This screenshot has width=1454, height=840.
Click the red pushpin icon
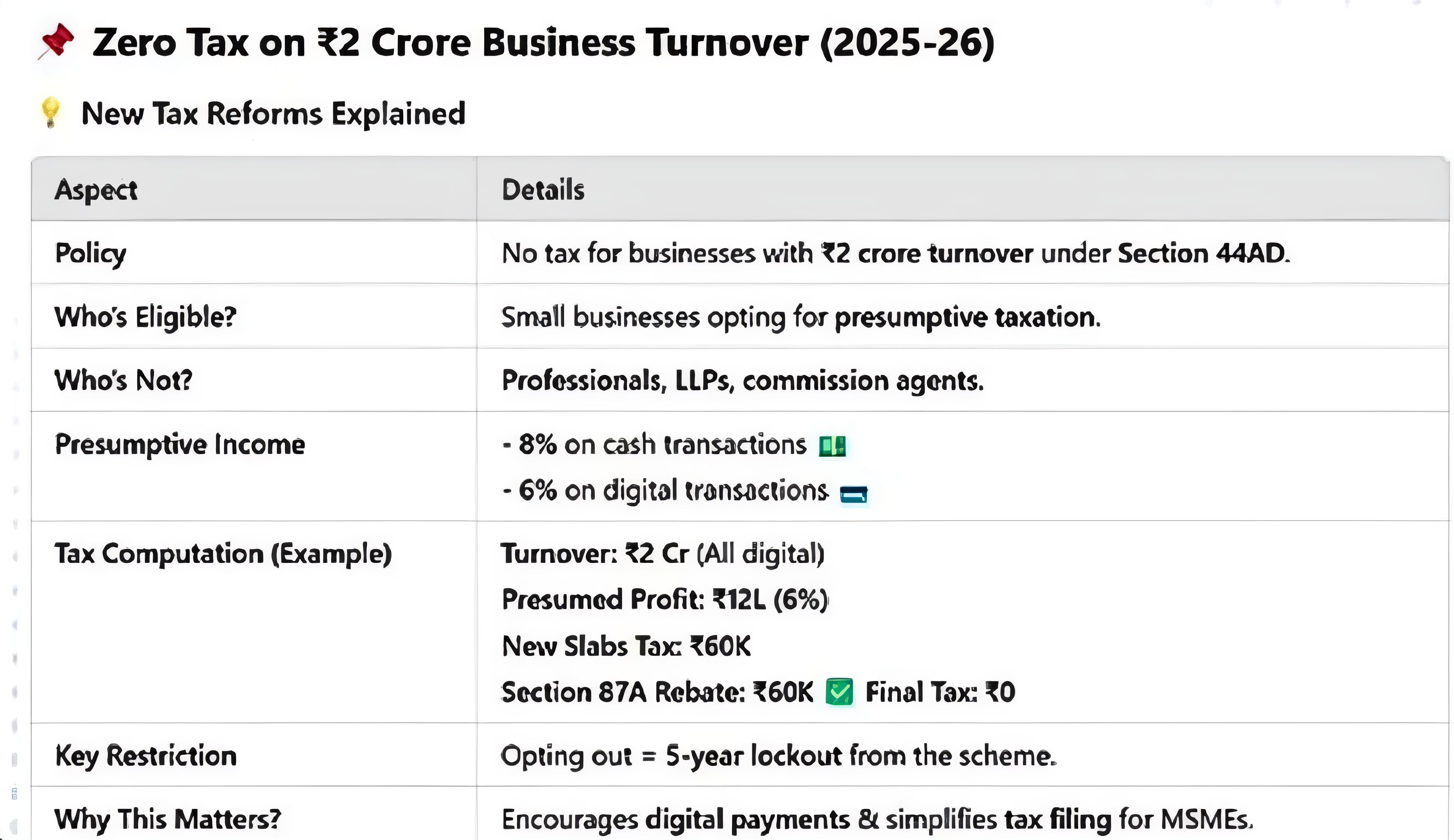[56, 41]
